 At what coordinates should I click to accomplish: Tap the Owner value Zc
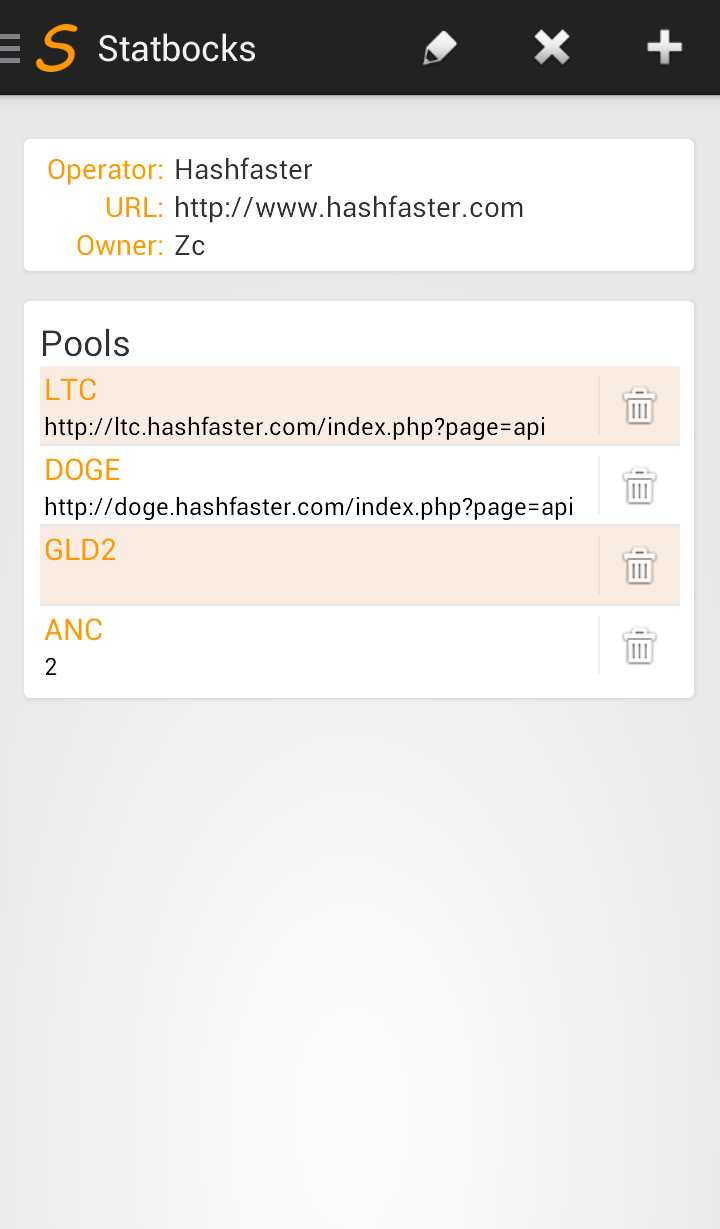(x=190, y=246)
